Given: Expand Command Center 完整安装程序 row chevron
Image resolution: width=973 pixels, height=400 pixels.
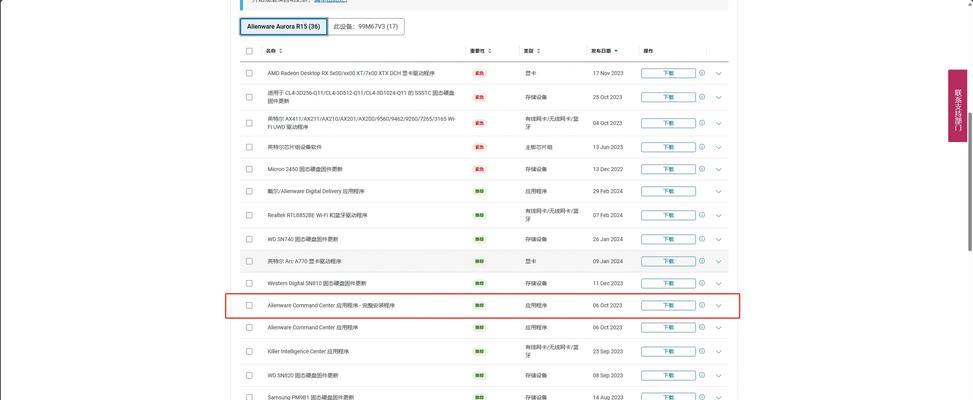Looking at the screenshot, I should point(719,306).
